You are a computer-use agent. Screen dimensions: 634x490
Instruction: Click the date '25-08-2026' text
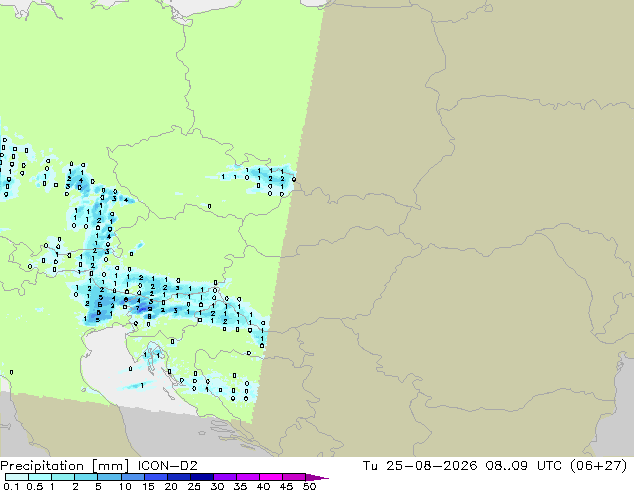(x=431, y=466)
